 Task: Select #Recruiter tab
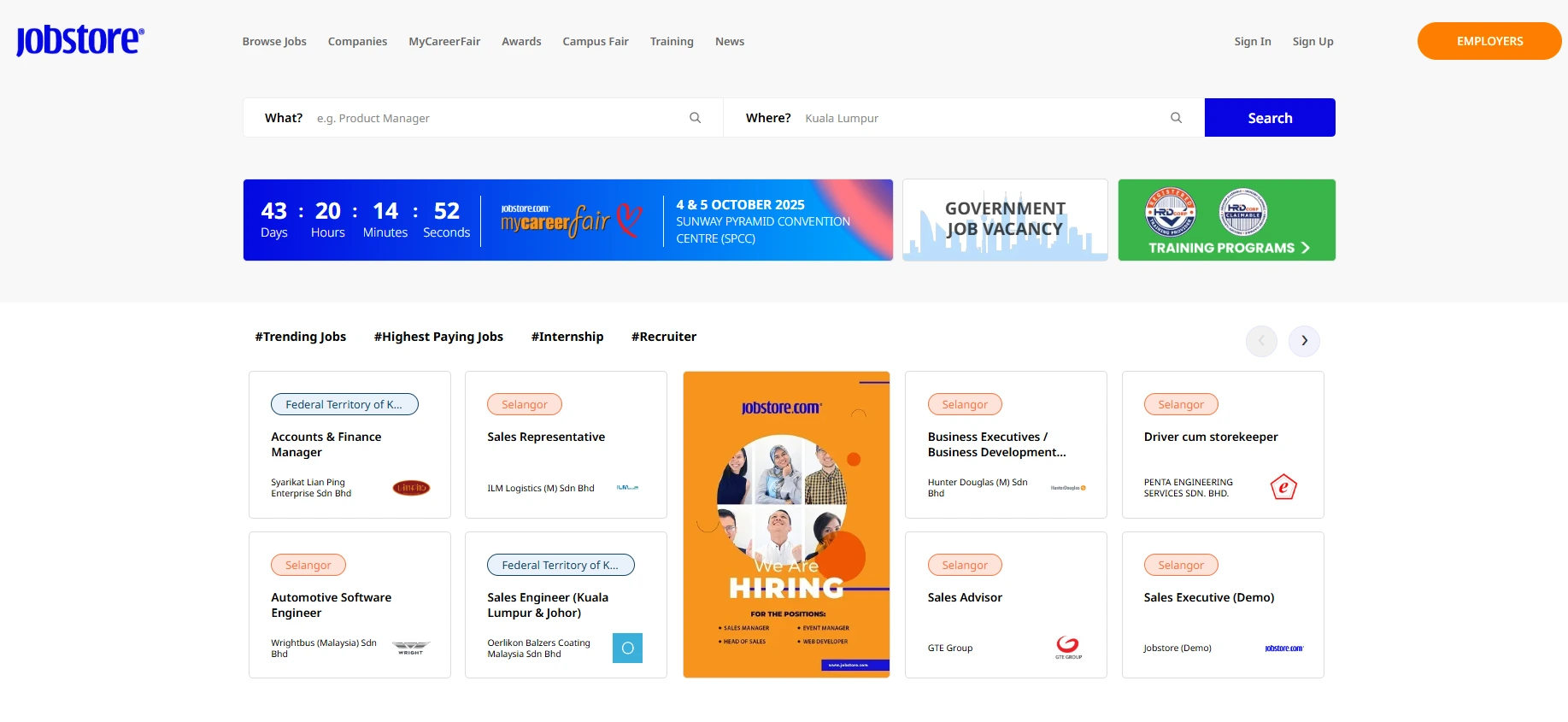pyautogui.click(x=664, y=337)
